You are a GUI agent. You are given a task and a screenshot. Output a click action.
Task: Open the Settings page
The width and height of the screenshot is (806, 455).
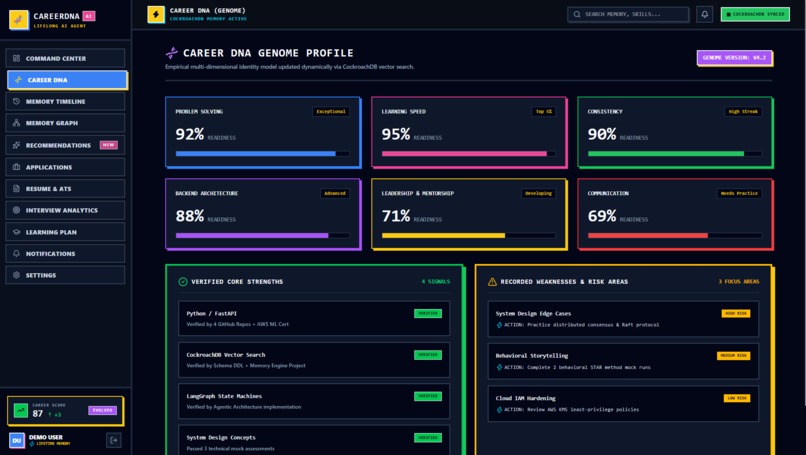click(x=65, y=275)
